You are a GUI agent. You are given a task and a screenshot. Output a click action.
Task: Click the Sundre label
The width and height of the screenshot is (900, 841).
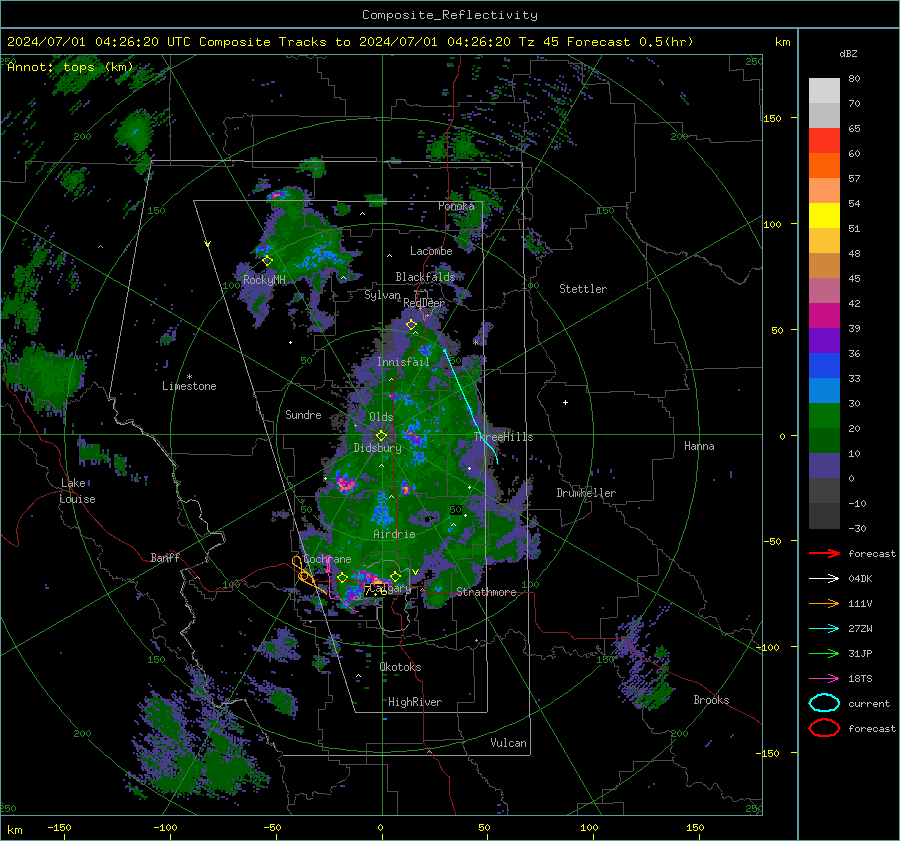click(303, 414)
